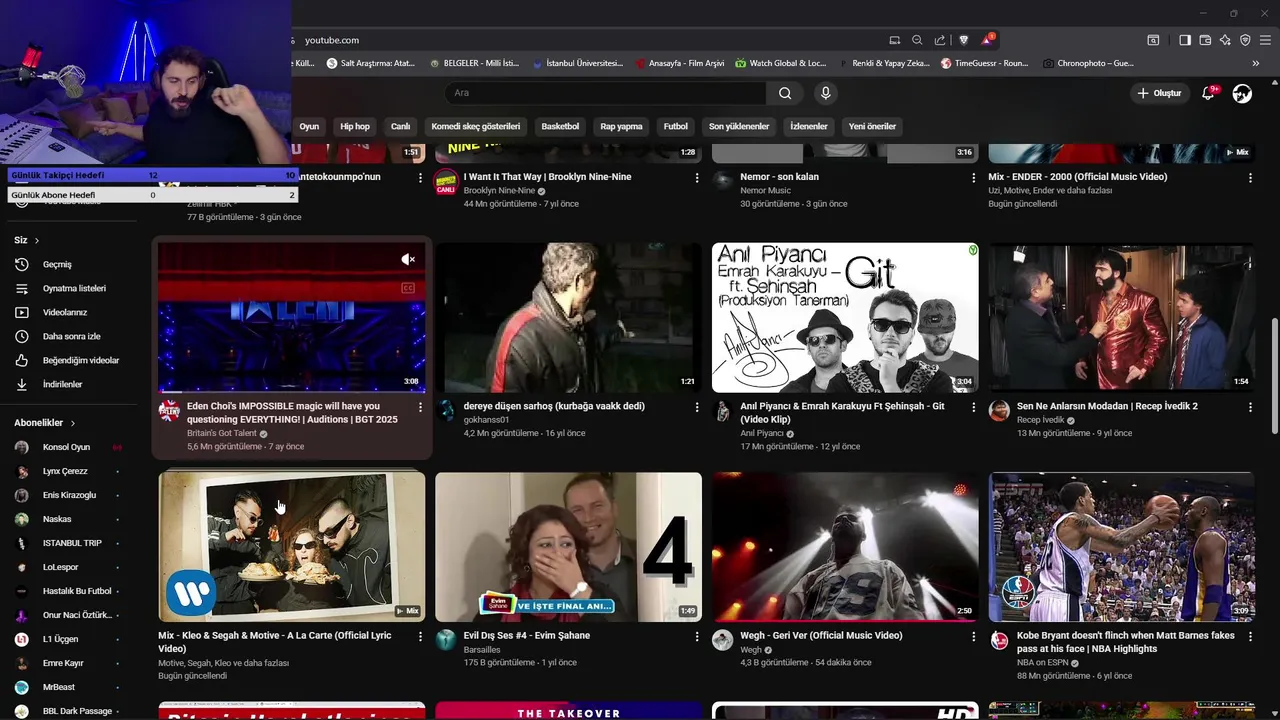Click the share page icon in address bar
The height and width of the screenshot is (720, 1280).
point(940,40)
